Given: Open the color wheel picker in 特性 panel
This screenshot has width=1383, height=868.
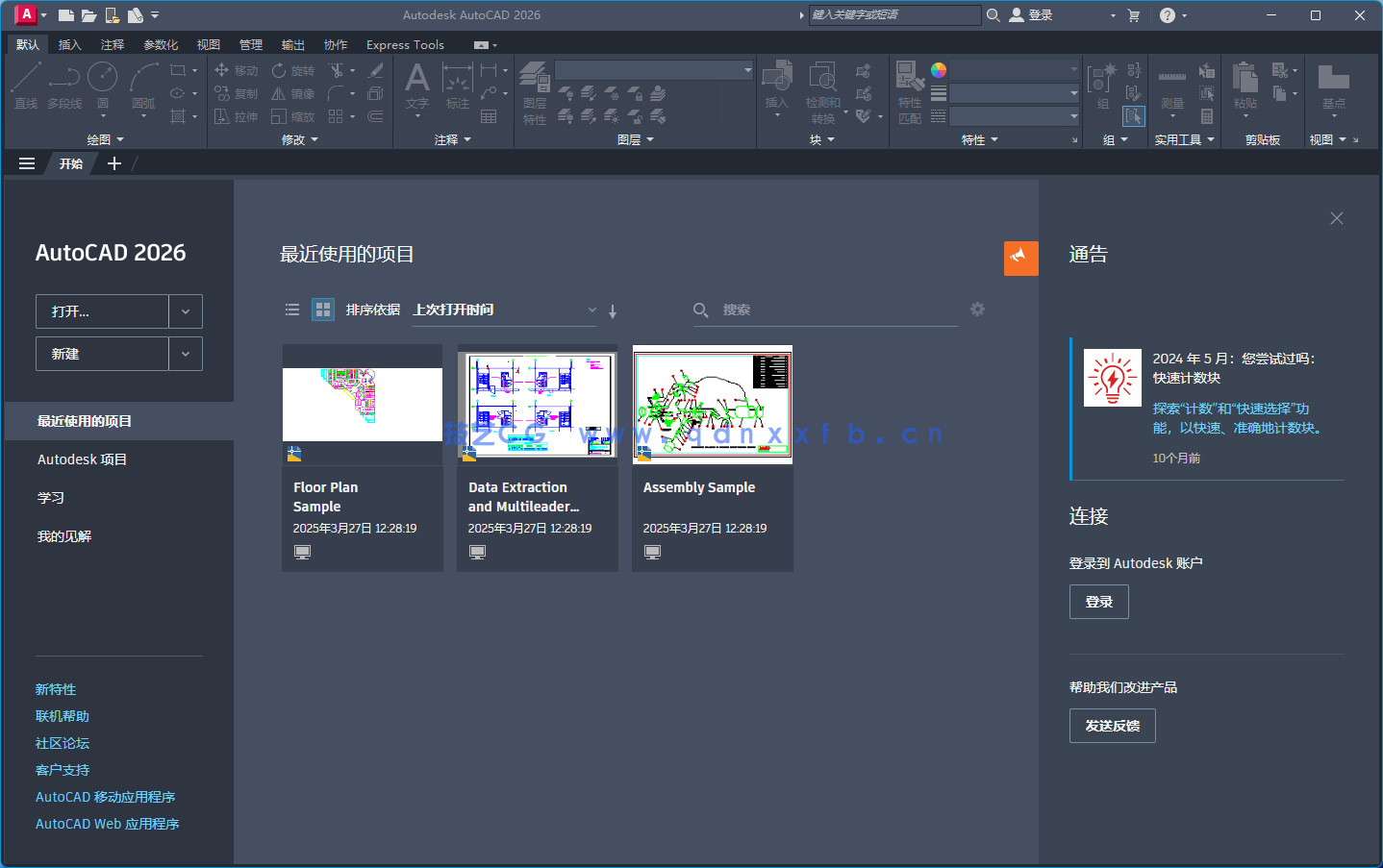Looking at the screenshot, I should [939, 69].
